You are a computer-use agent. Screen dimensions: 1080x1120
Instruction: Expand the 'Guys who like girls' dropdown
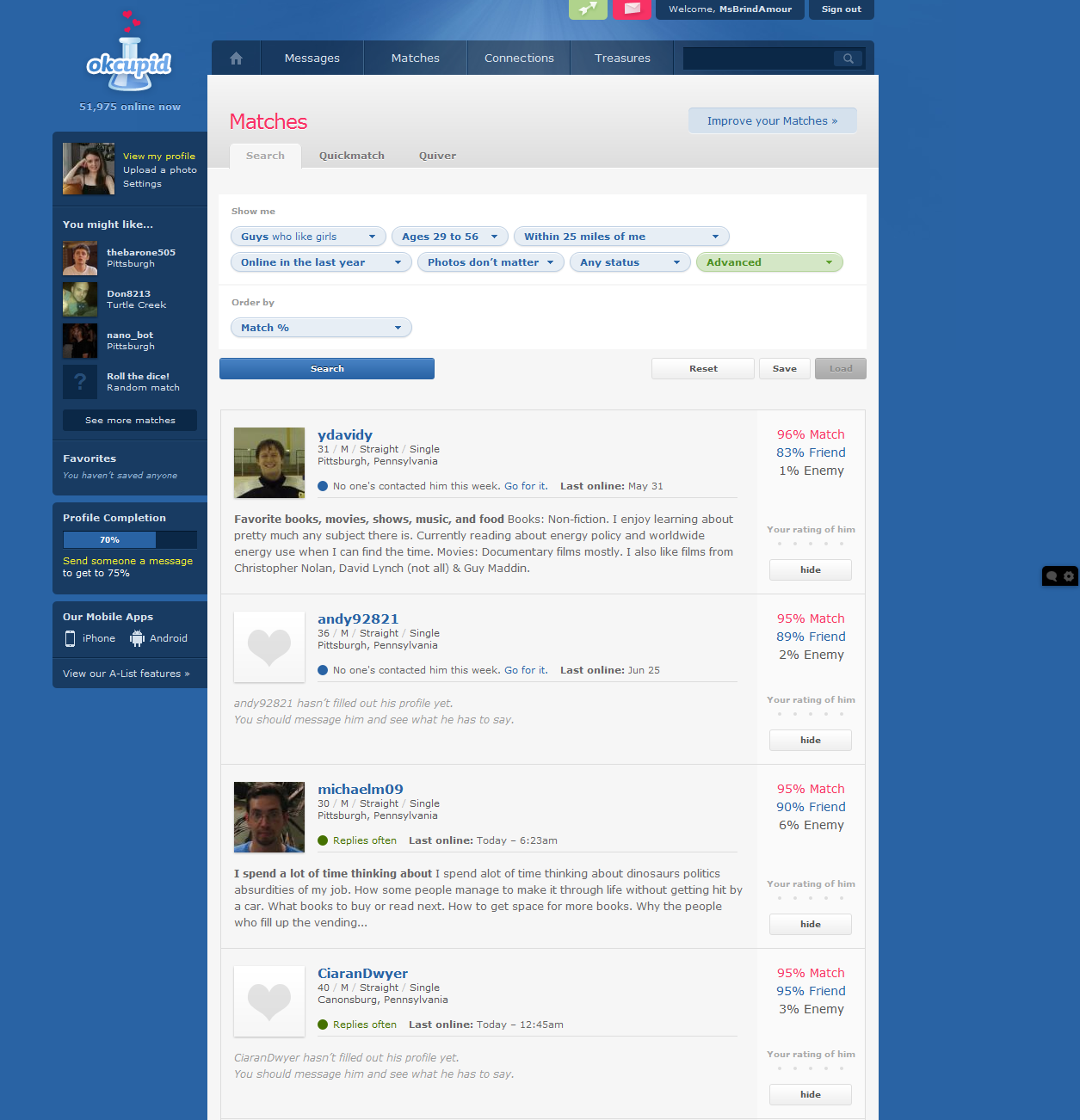[x=308, y=237]
